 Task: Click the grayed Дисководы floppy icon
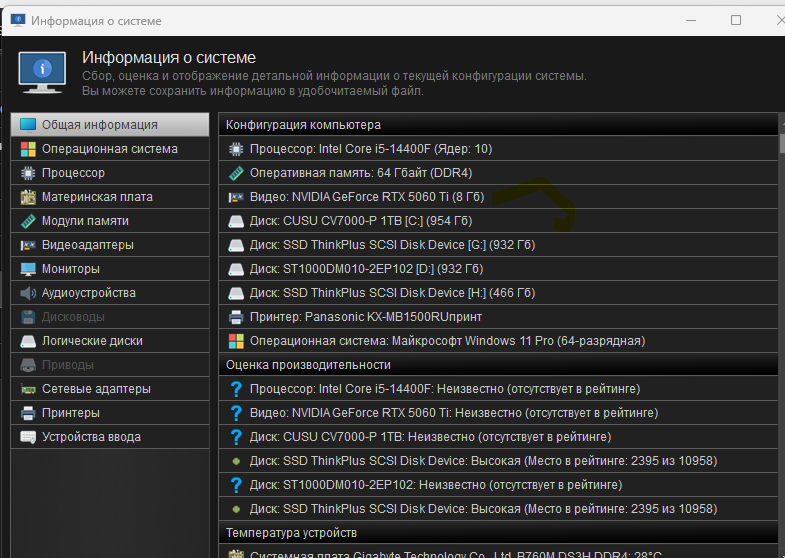(x=28, y=317)
